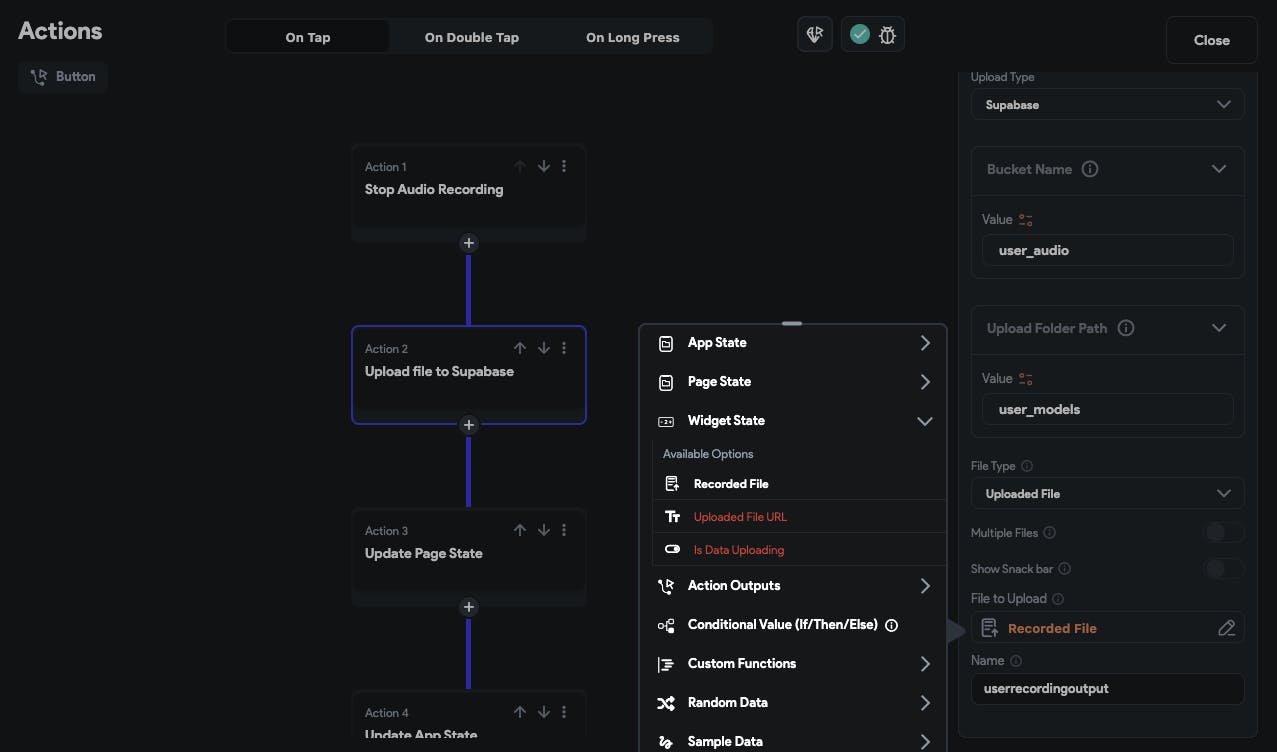Click the debug bug icon in header
The height and width of the screenshot is (752, 1277).
(x=887, y=35)
